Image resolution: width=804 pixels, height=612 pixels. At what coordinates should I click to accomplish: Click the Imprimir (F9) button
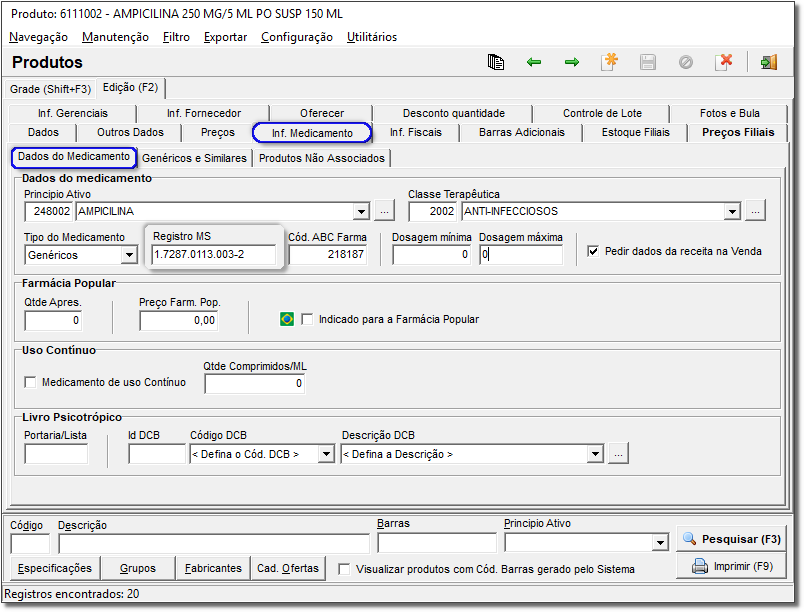[731, 566]
